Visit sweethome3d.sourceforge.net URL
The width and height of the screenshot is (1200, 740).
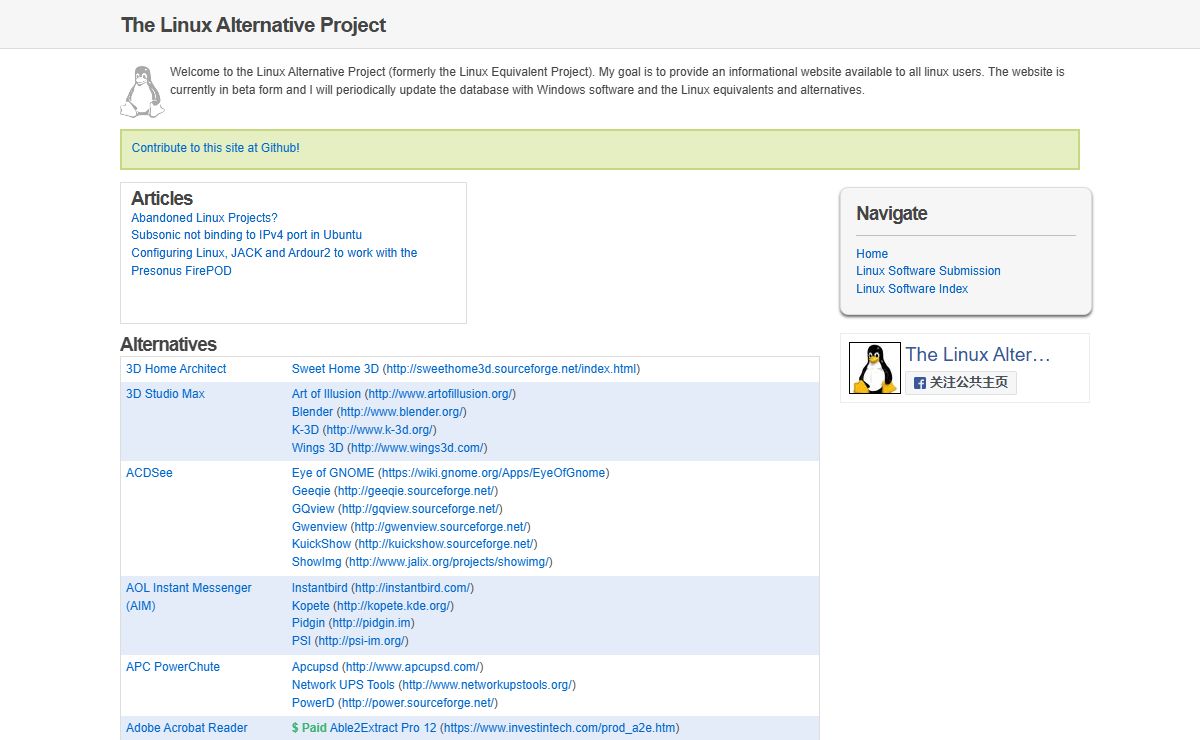click(511, 369)
